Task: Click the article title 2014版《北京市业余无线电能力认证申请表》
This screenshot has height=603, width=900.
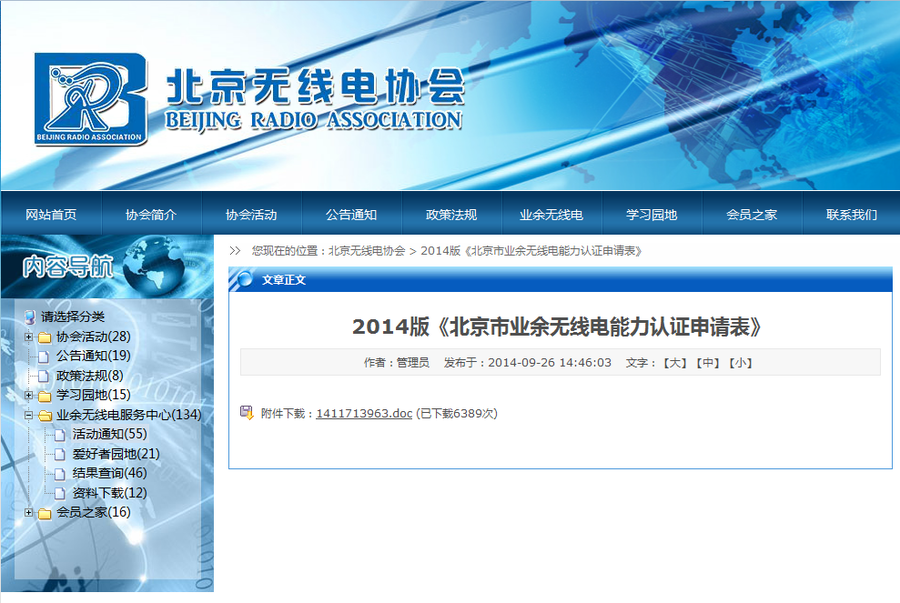Action: pos(556,327)
